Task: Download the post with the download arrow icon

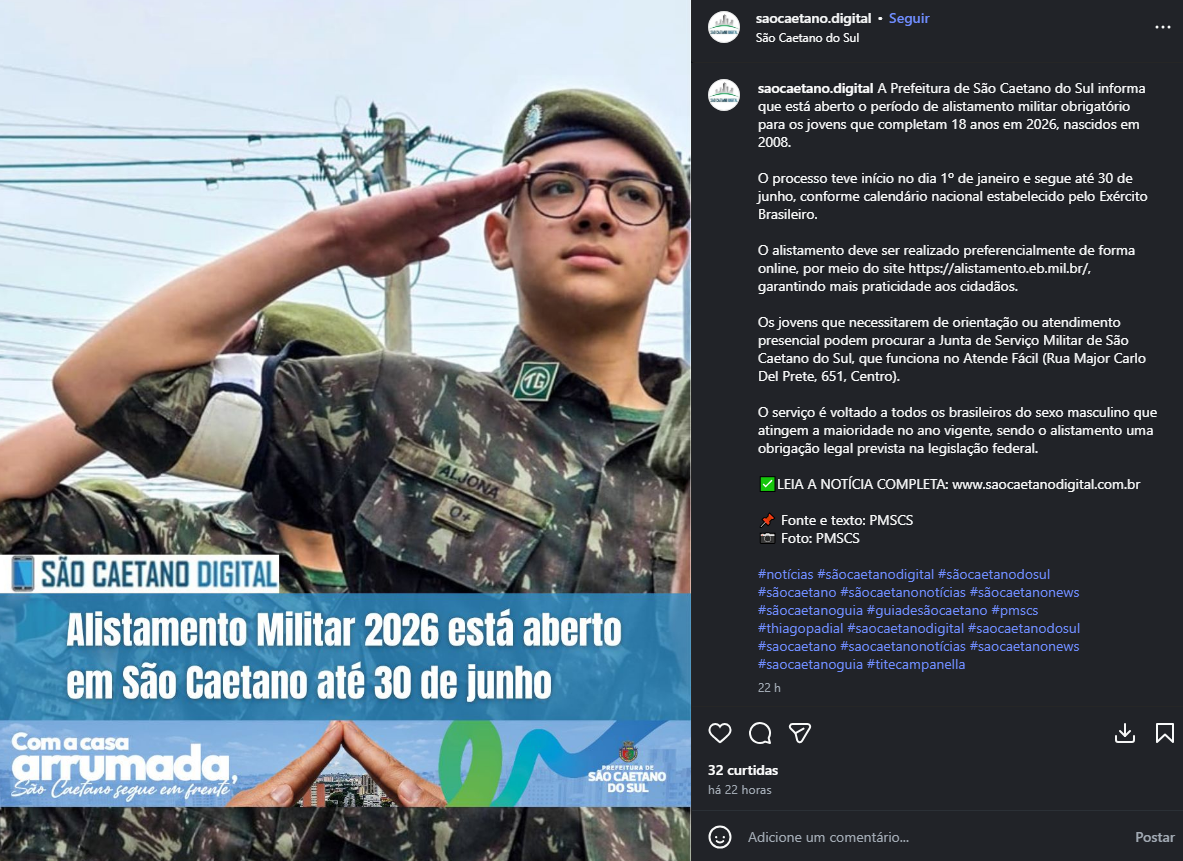Action: [x=1125, y=733]
